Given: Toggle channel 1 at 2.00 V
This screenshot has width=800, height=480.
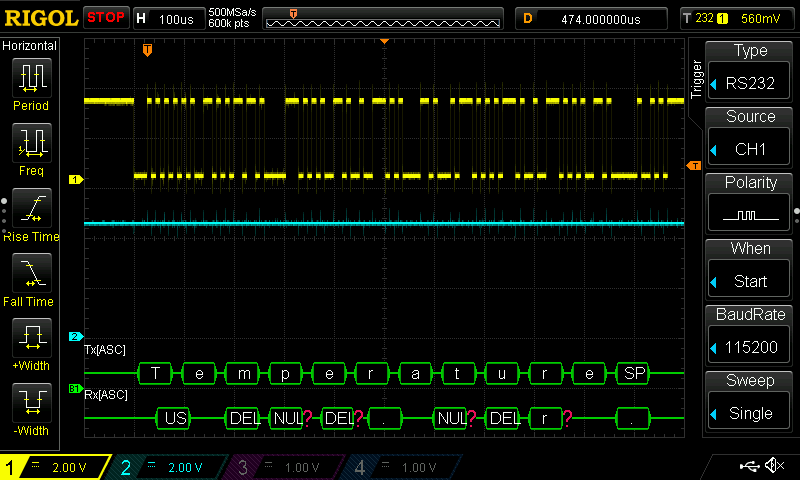Looking at the screenshot, I should pyautogui.click(x=56, y=467).
